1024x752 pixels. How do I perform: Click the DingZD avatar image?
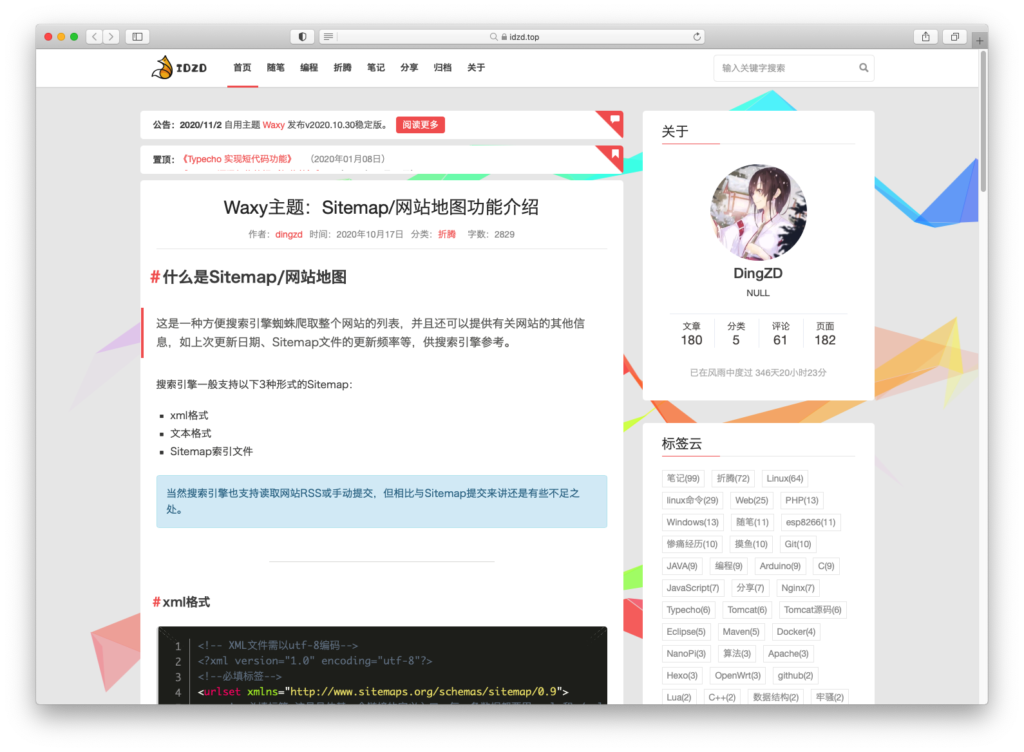coord(757,213)
